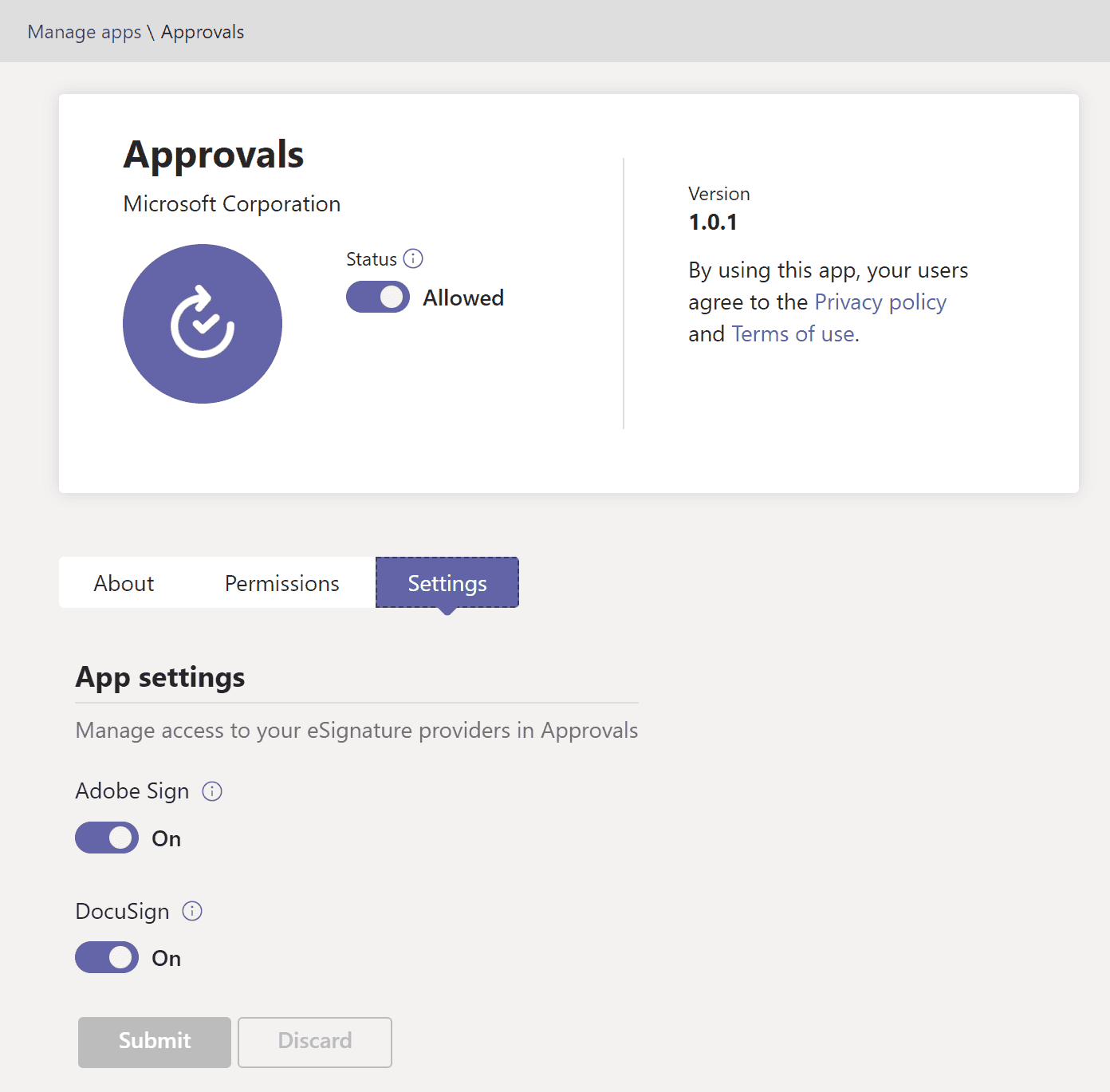The width and height of the screenshot is (1110, 1092).
Task: Click the Approvals app title
Action: click(214, 155)
